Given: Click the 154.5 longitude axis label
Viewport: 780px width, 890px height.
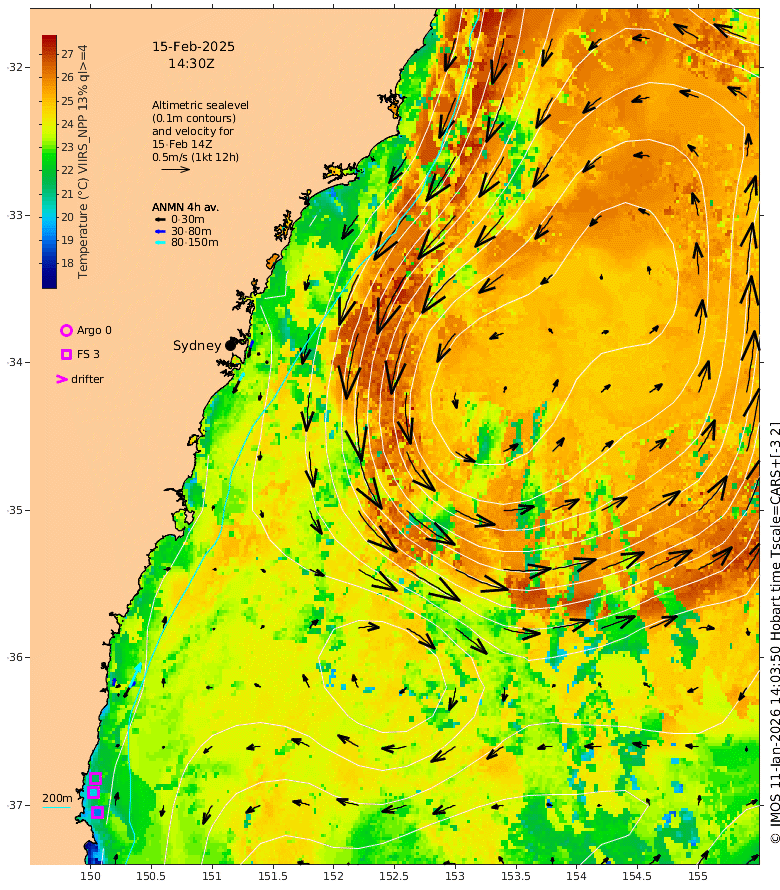Looking at the screenshot, I should (x=637, y=876).
